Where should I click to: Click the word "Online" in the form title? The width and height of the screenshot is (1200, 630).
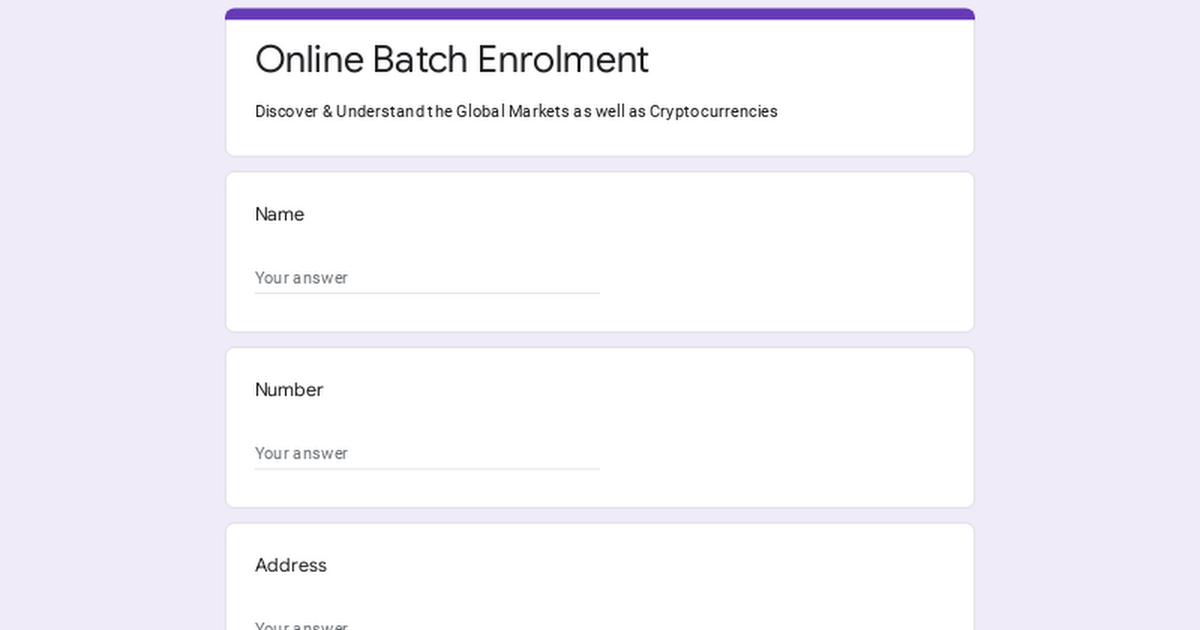click(310, 60)
